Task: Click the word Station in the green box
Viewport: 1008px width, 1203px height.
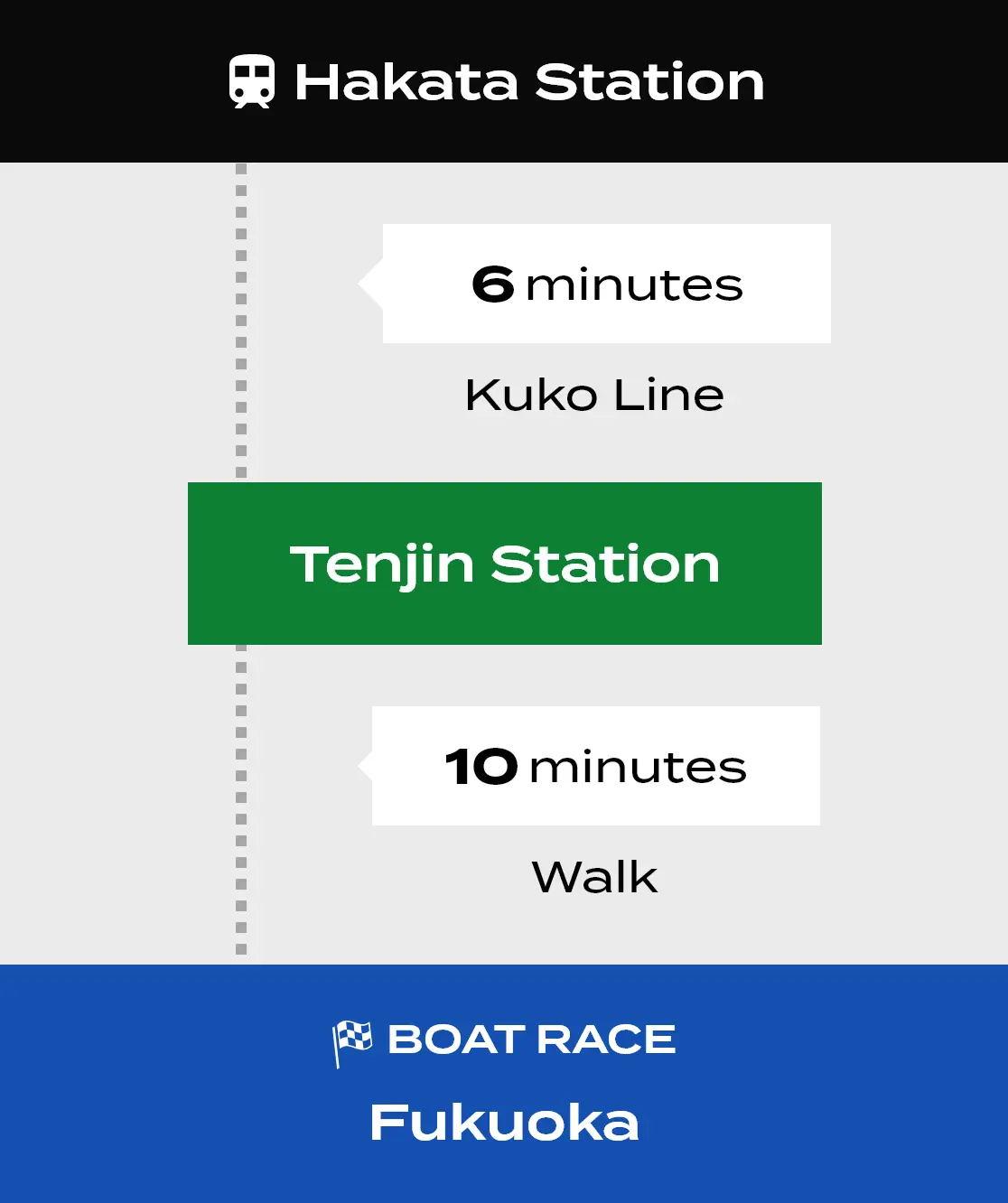Action: click(x=605, y=564)
